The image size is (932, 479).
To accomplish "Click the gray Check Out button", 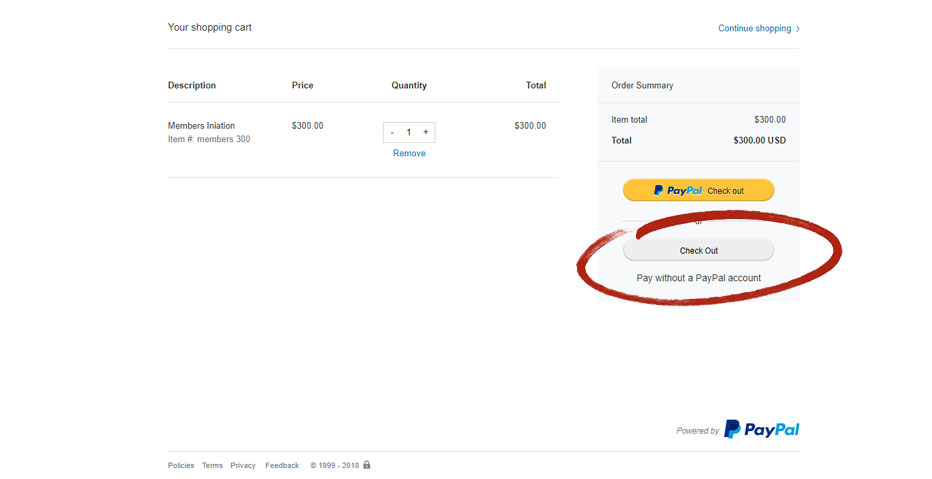I will click(698, 251).
